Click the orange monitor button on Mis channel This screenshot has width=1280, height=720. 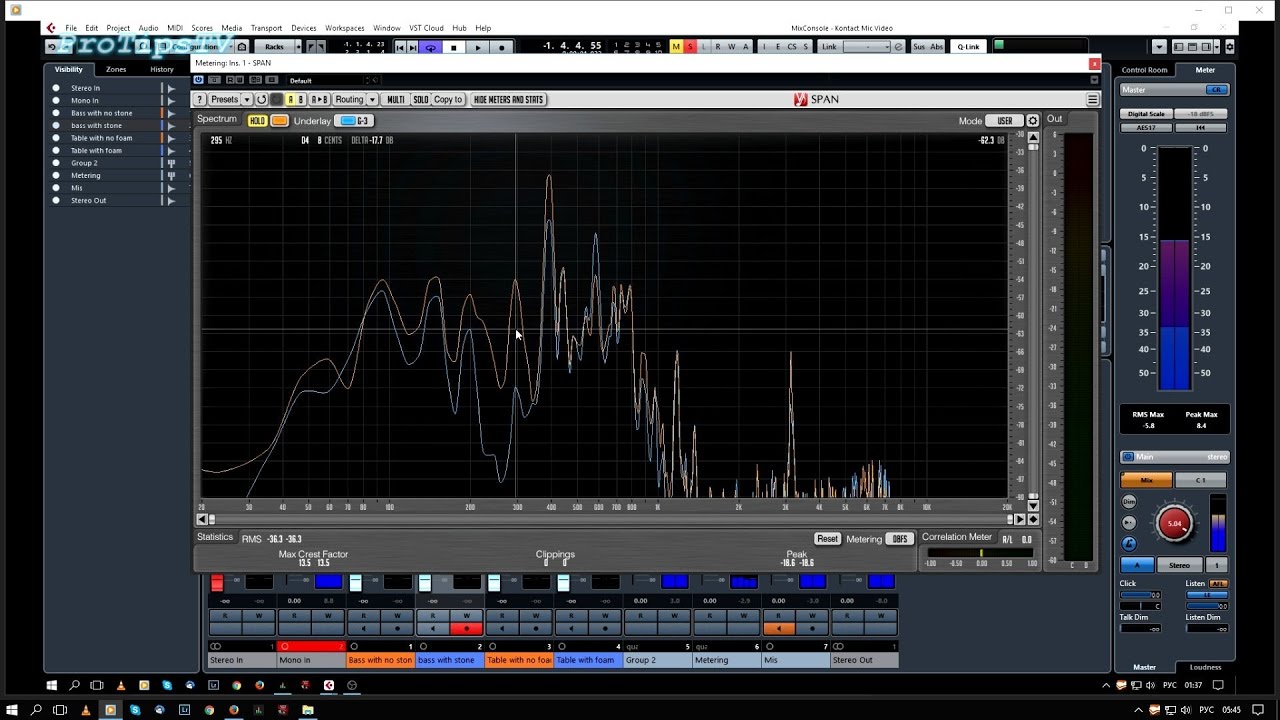(779, 629)
